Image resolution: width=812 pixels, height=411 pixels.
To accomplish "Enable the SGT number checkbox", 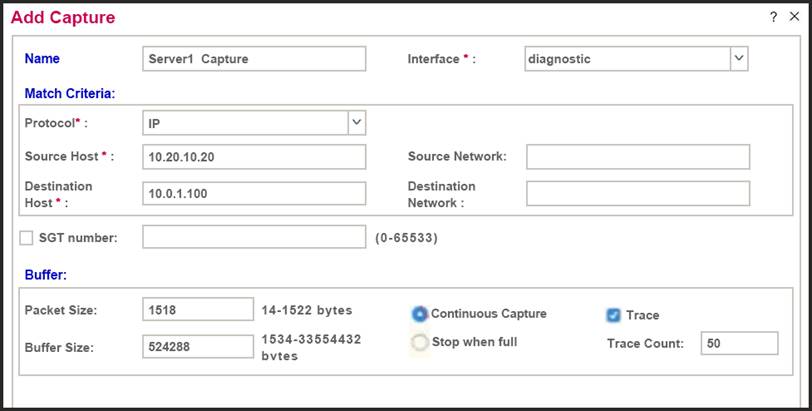I will (x=27, y=237).
